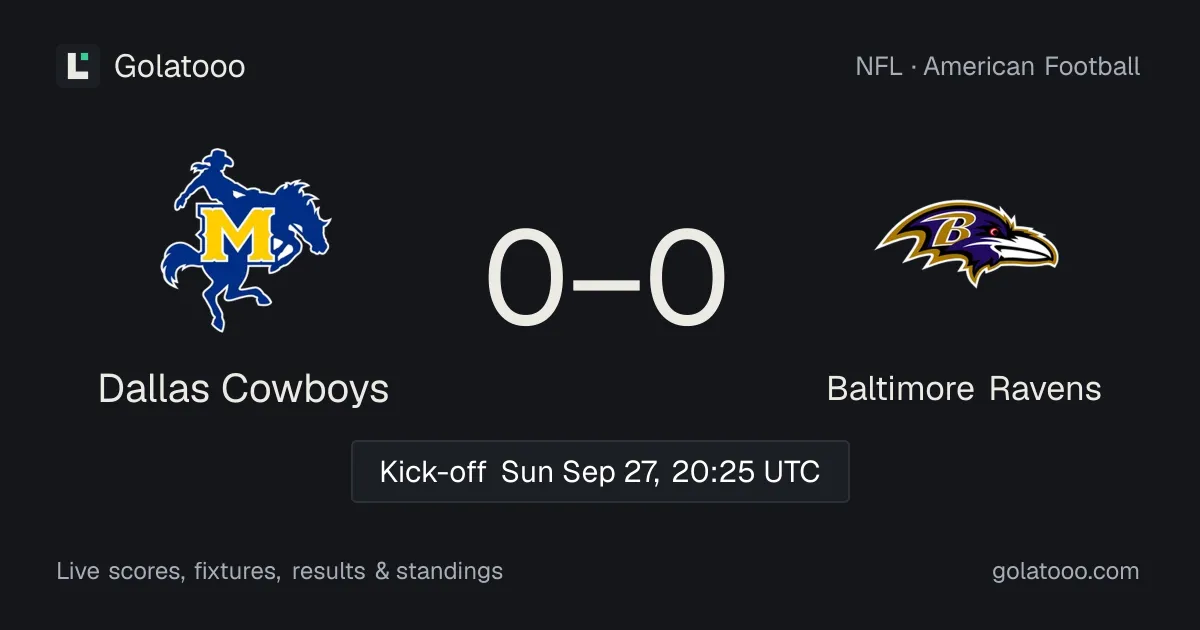Click the Golatooo square logo icon
This screenshot has width=1200, height=630.
click(x=78, y=66)
